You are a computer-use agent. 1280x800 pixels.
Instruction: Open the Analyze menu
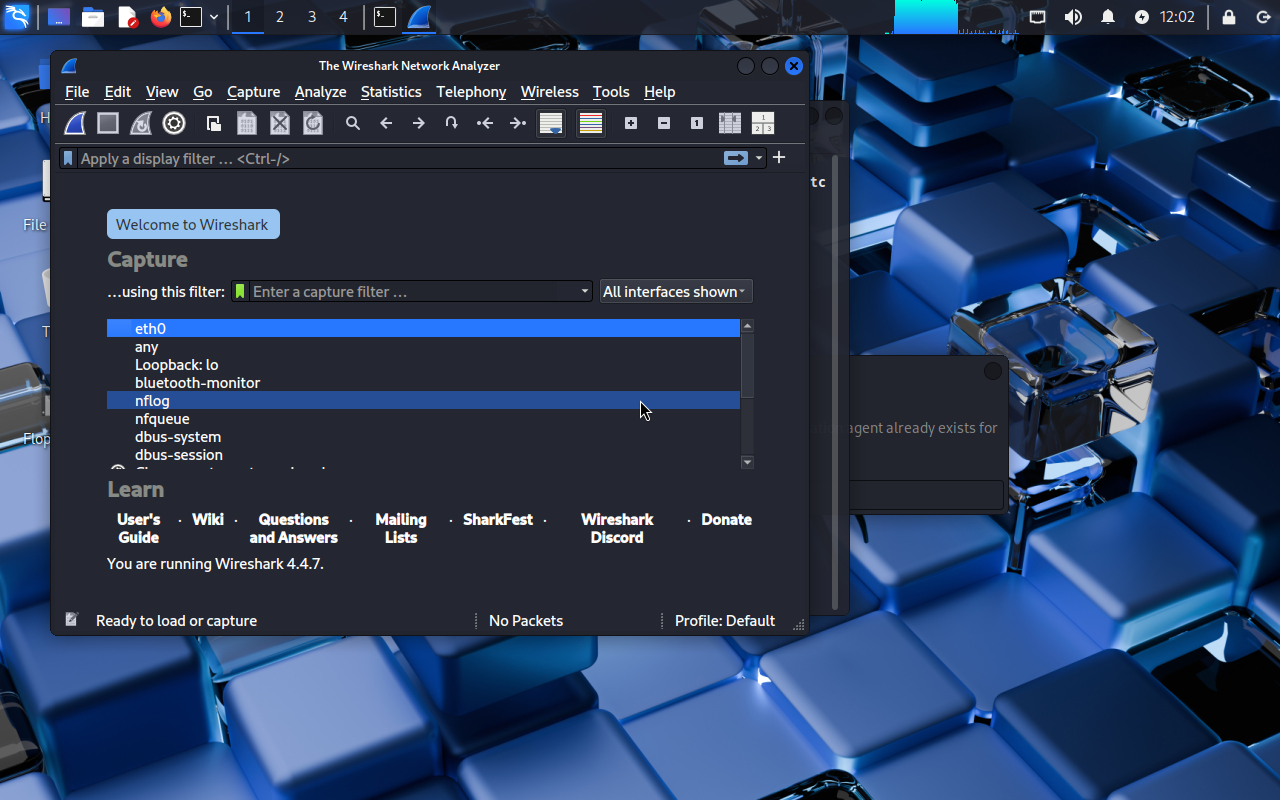coord(321,91)
